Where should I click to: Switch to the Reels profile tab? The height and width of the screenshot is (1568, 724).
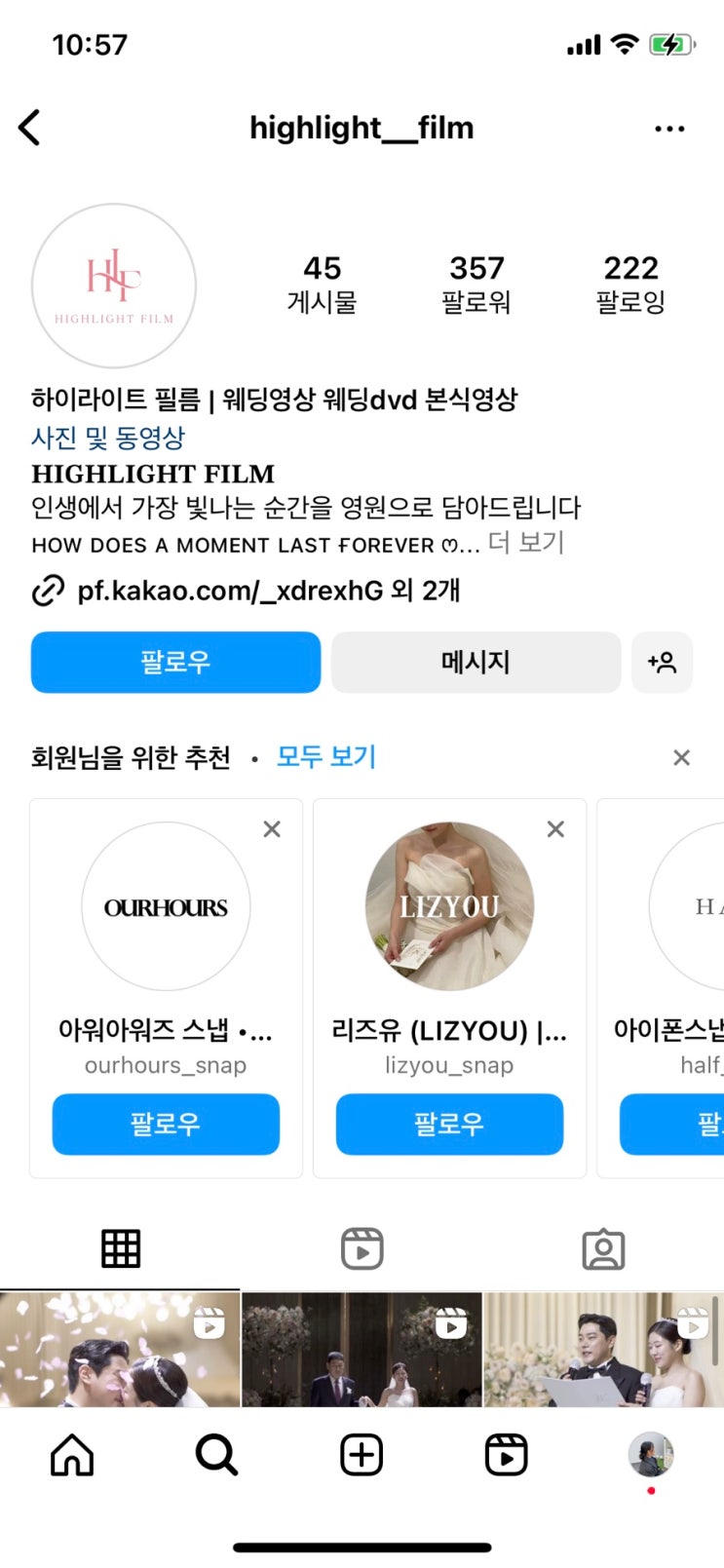(x=362, y=1248)
